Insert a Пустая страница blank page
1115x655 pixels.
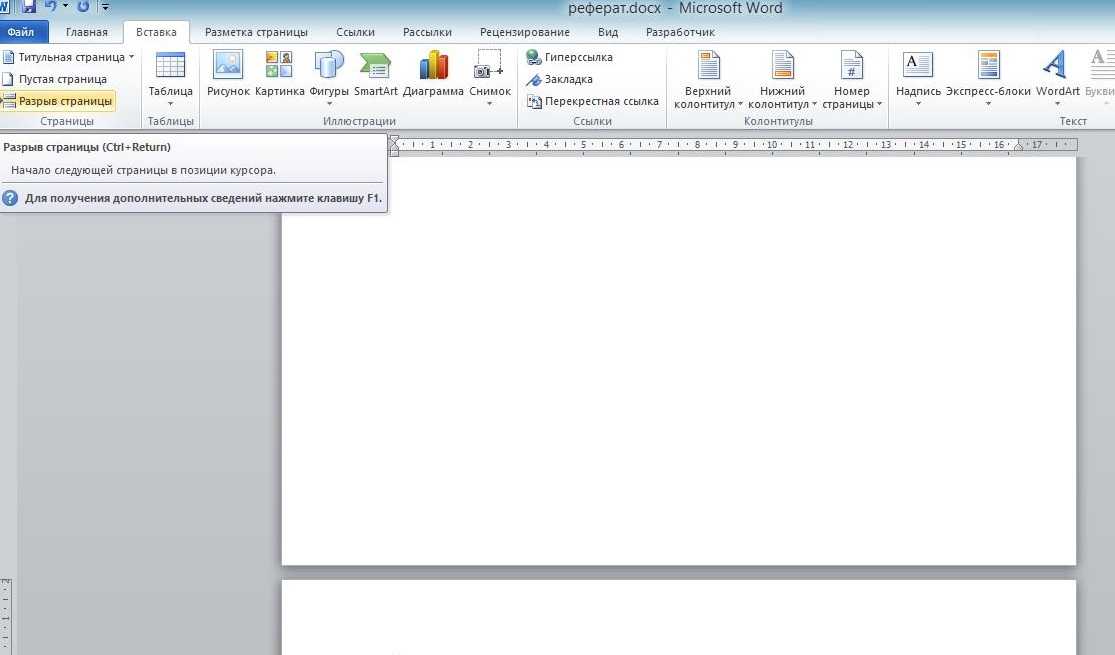[x=55, y=79]
